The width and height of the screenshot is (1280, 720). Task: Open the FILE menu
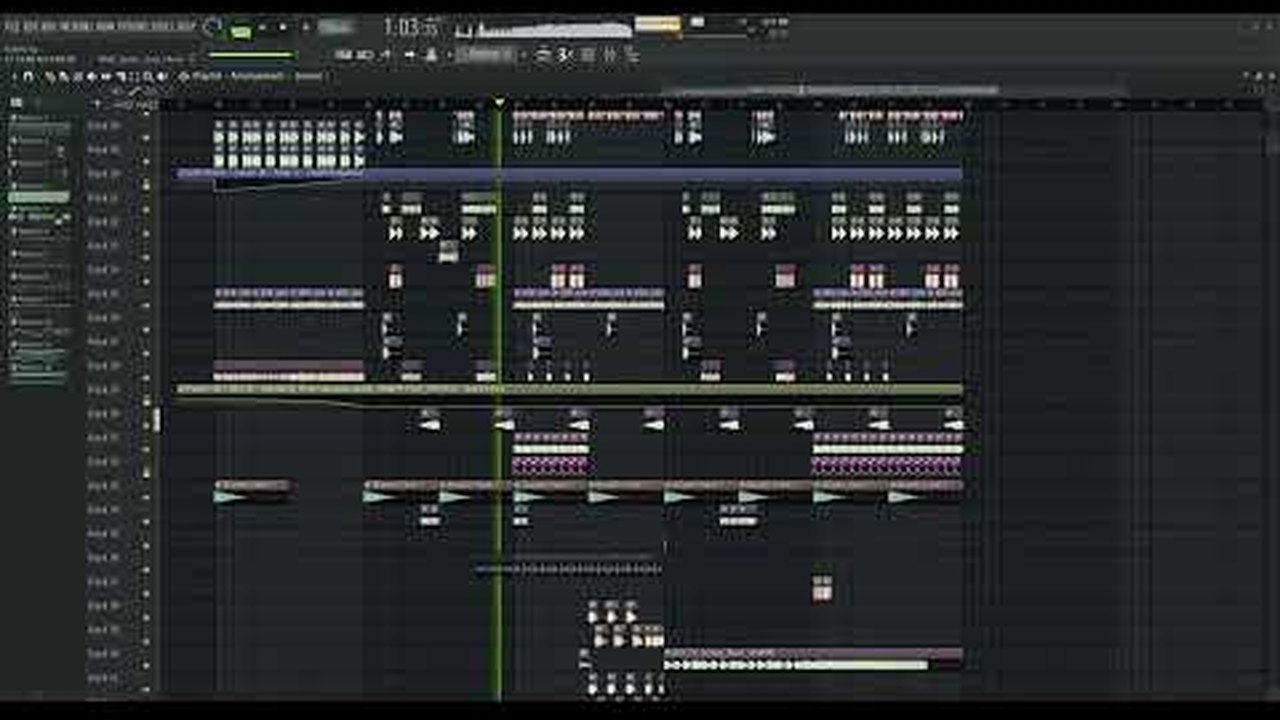tap(12, 26)
